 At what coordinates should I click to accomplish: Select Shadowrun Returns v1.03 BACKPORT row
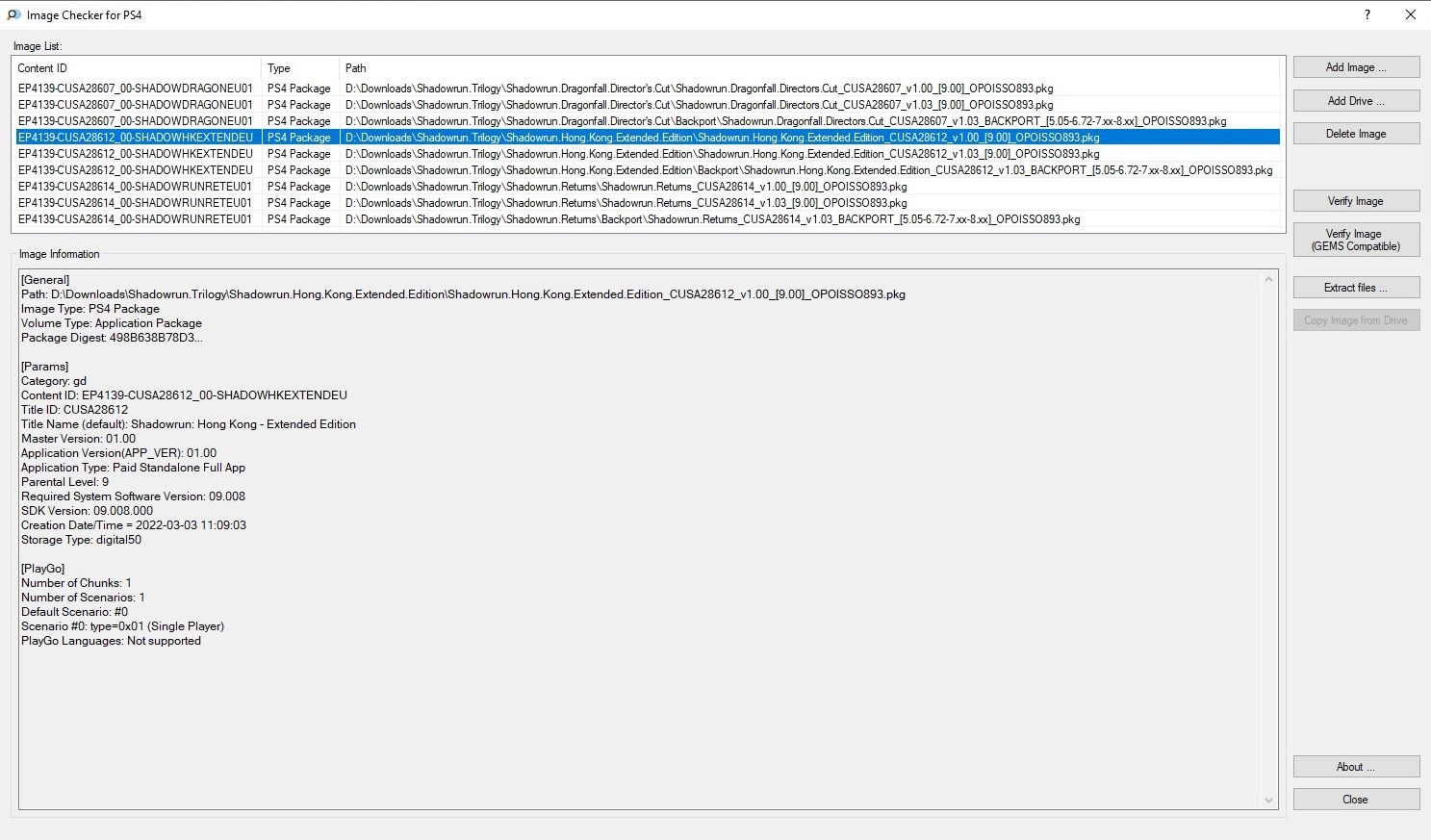[647, 219]
